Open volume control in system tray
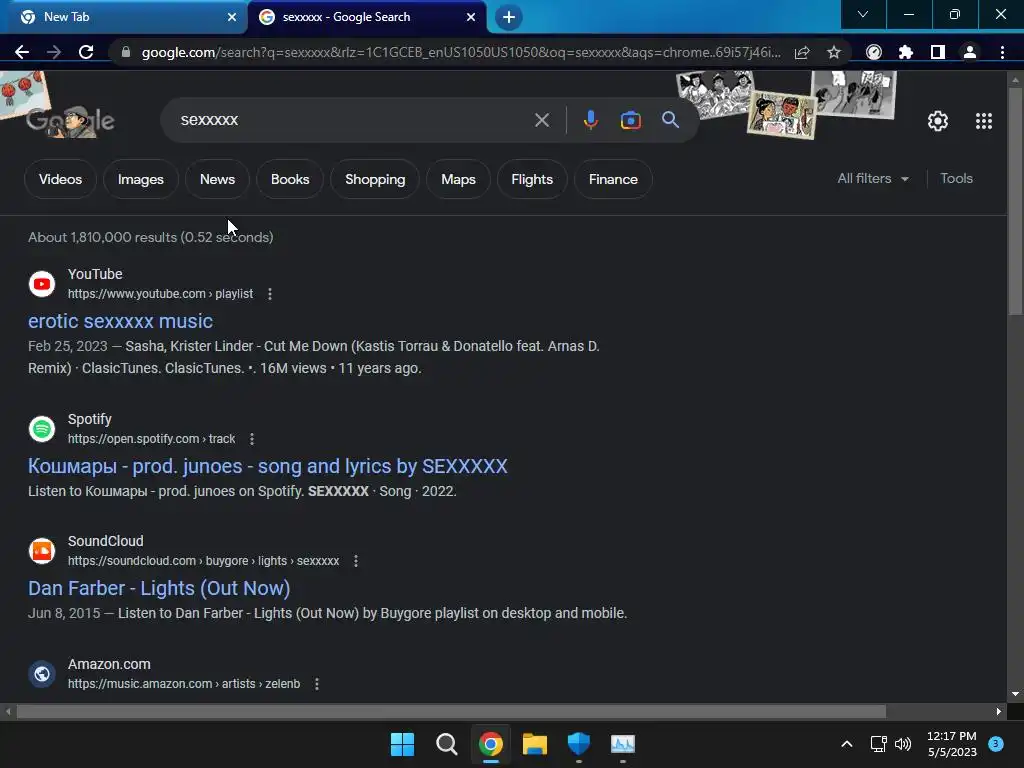 [x=903, y=744]
